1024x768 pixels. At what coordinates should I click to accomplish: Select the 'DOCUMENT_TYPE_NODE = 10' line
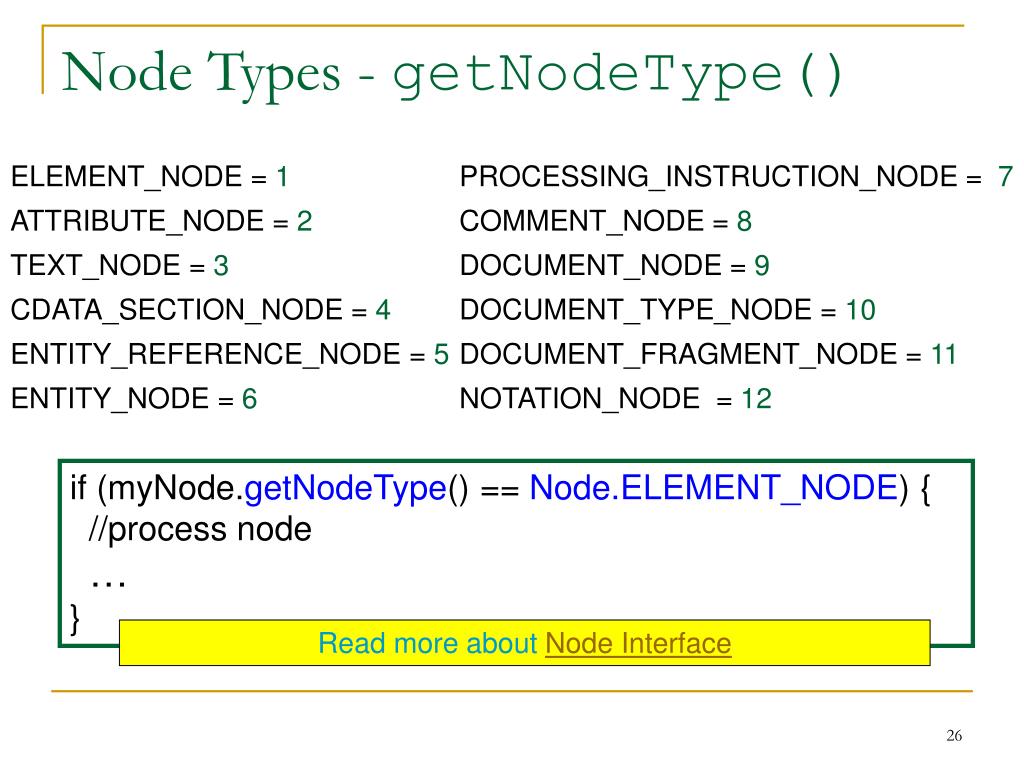point(667,310)
